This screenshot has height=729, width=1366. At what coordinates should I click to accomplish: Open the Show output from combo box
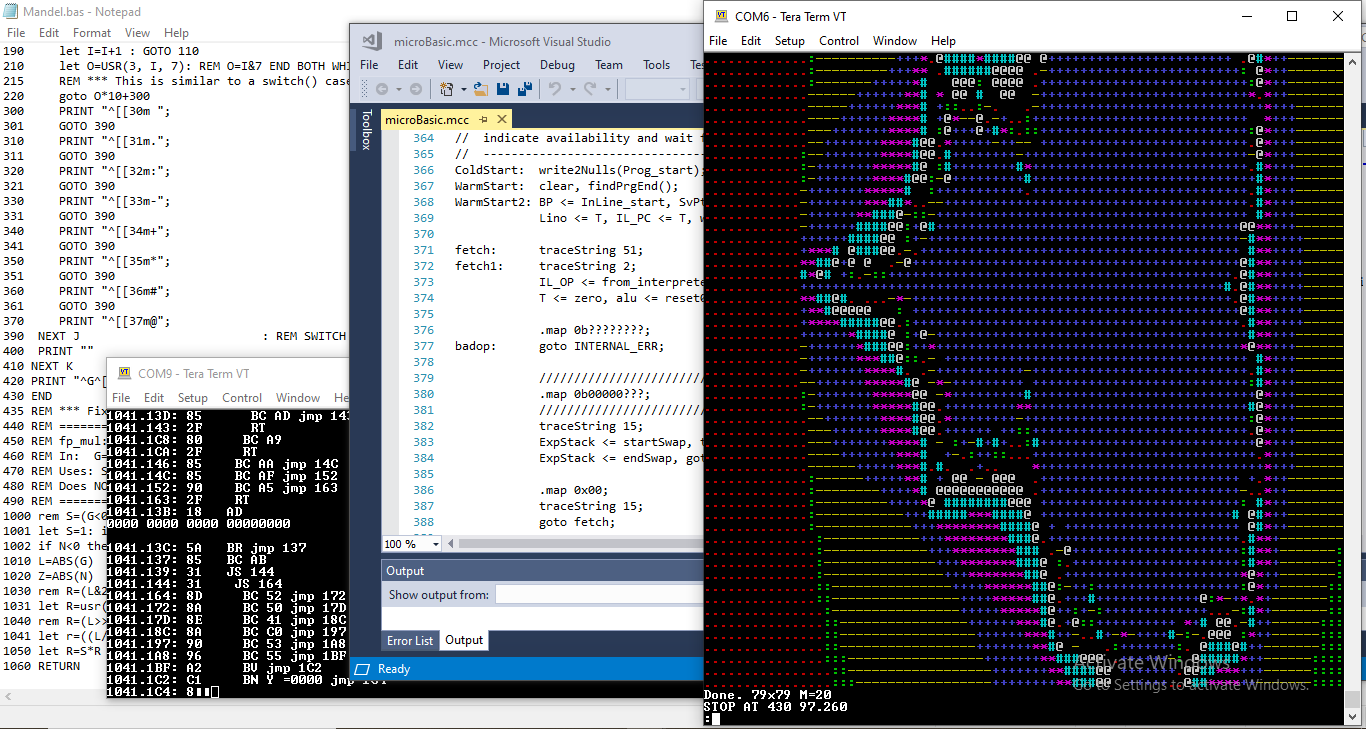600,594
